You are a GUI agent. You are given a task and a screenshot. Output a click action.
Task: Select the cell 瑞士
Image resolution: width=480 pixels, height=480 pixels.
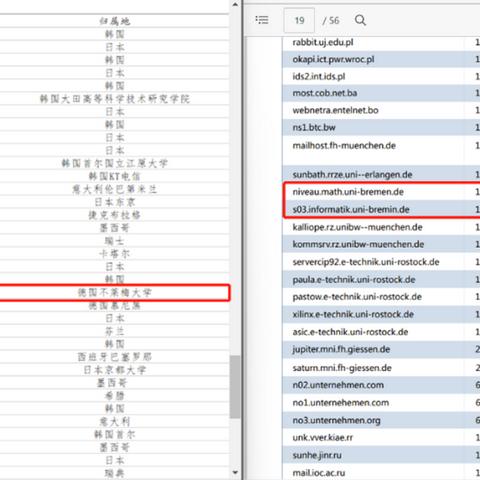(114, 241)
